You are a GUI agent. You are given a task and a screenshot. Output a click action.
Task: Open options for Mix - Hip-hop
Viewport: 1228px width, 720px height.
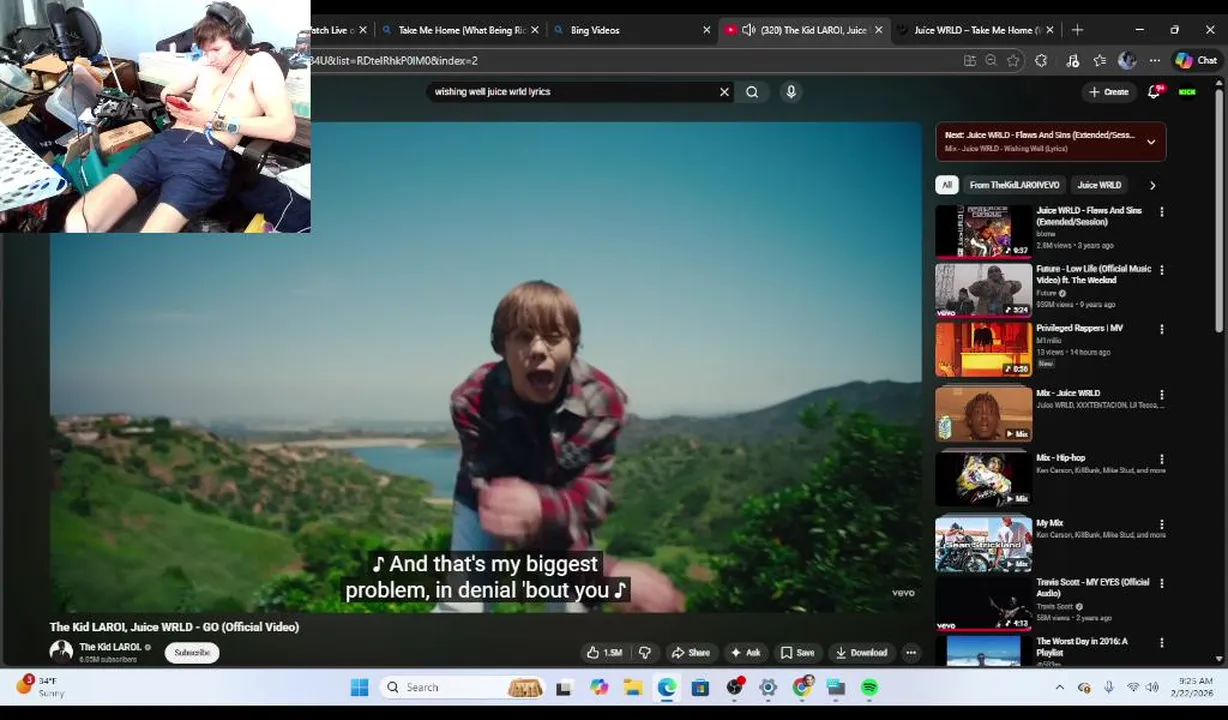click(1161, 459)
